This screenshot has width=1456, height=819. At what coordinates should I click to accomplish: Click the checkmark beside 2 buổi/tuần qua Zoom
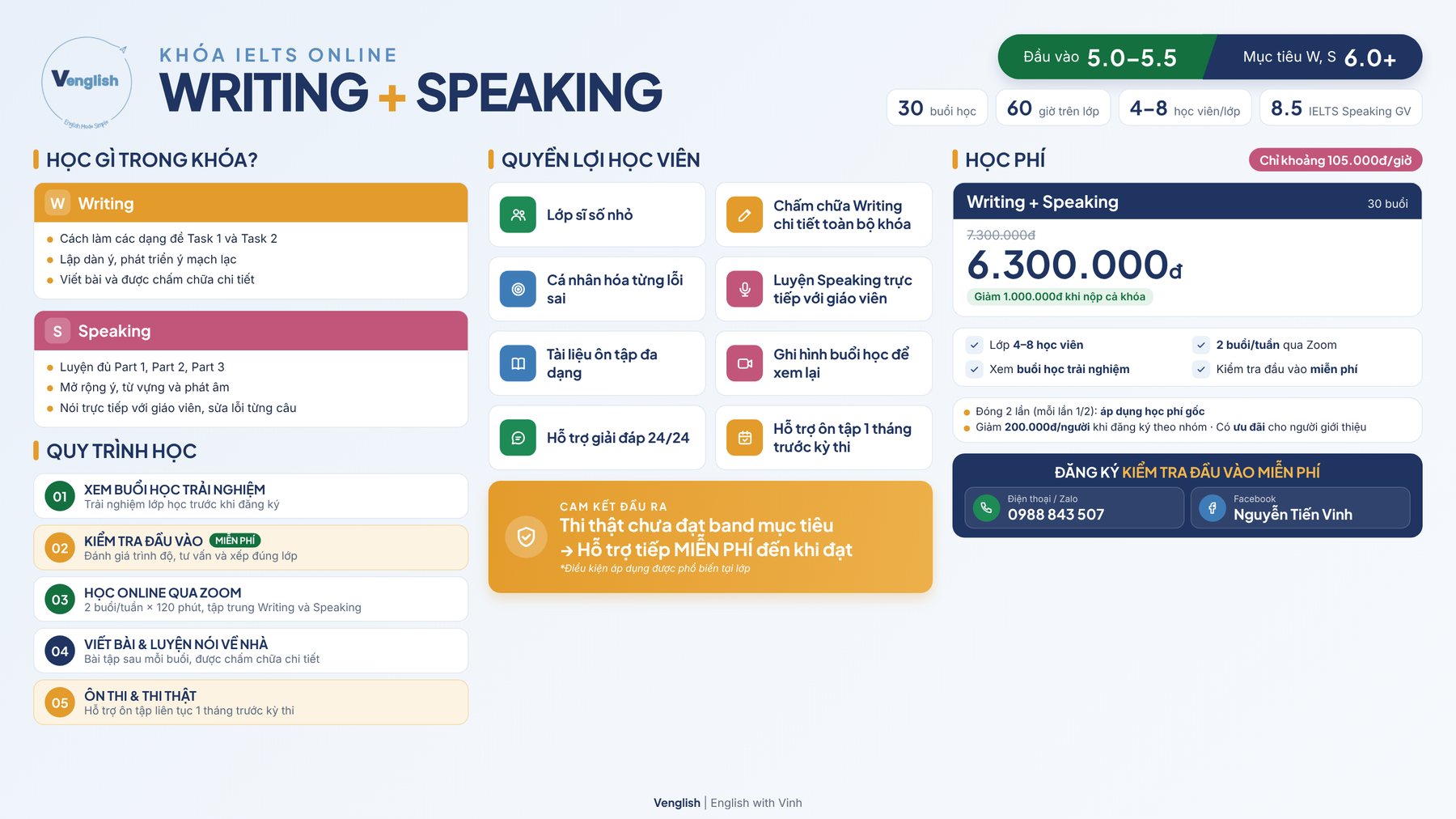1201,345
